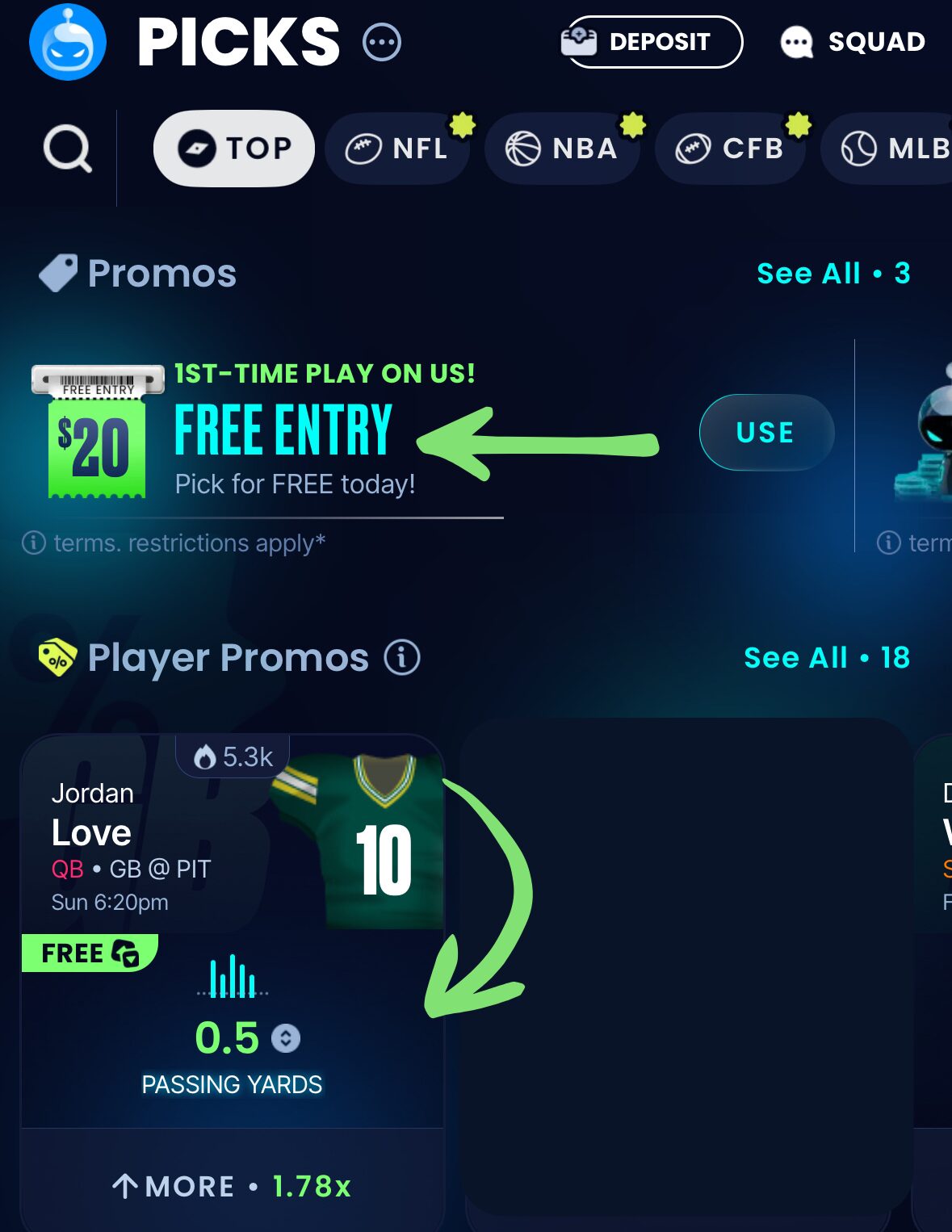Switch to the NBA tab

pos(562,149)
